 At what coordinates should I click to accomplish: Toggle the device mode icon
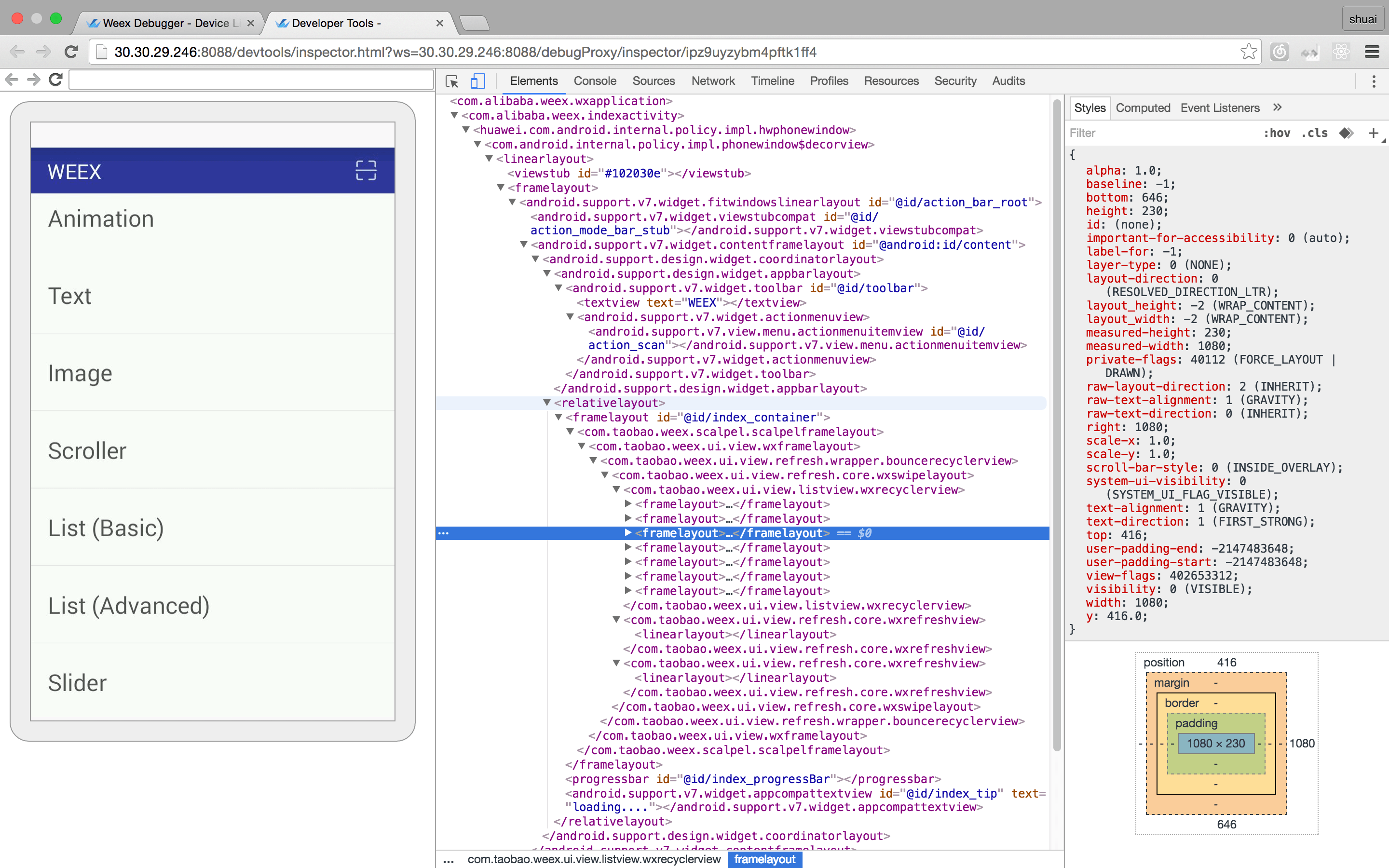[x=477, y=81]
